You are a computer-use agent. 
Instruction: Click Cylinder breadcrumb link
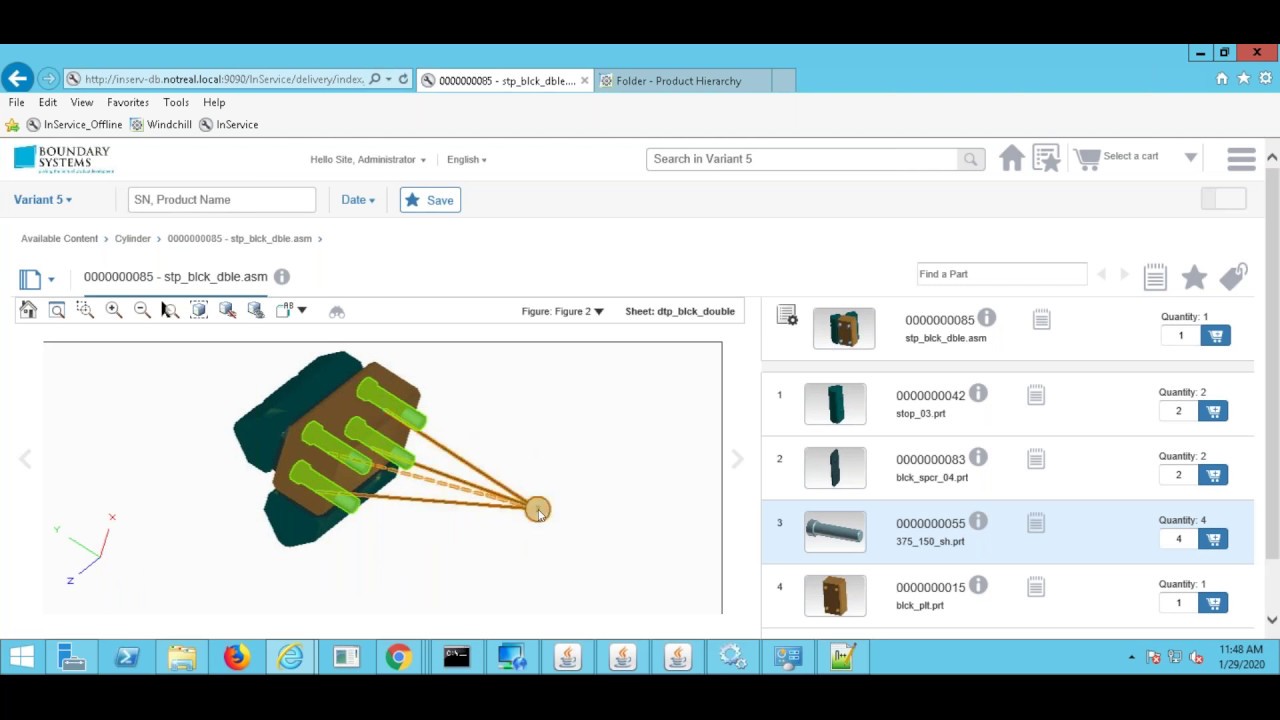pos(132,239)
